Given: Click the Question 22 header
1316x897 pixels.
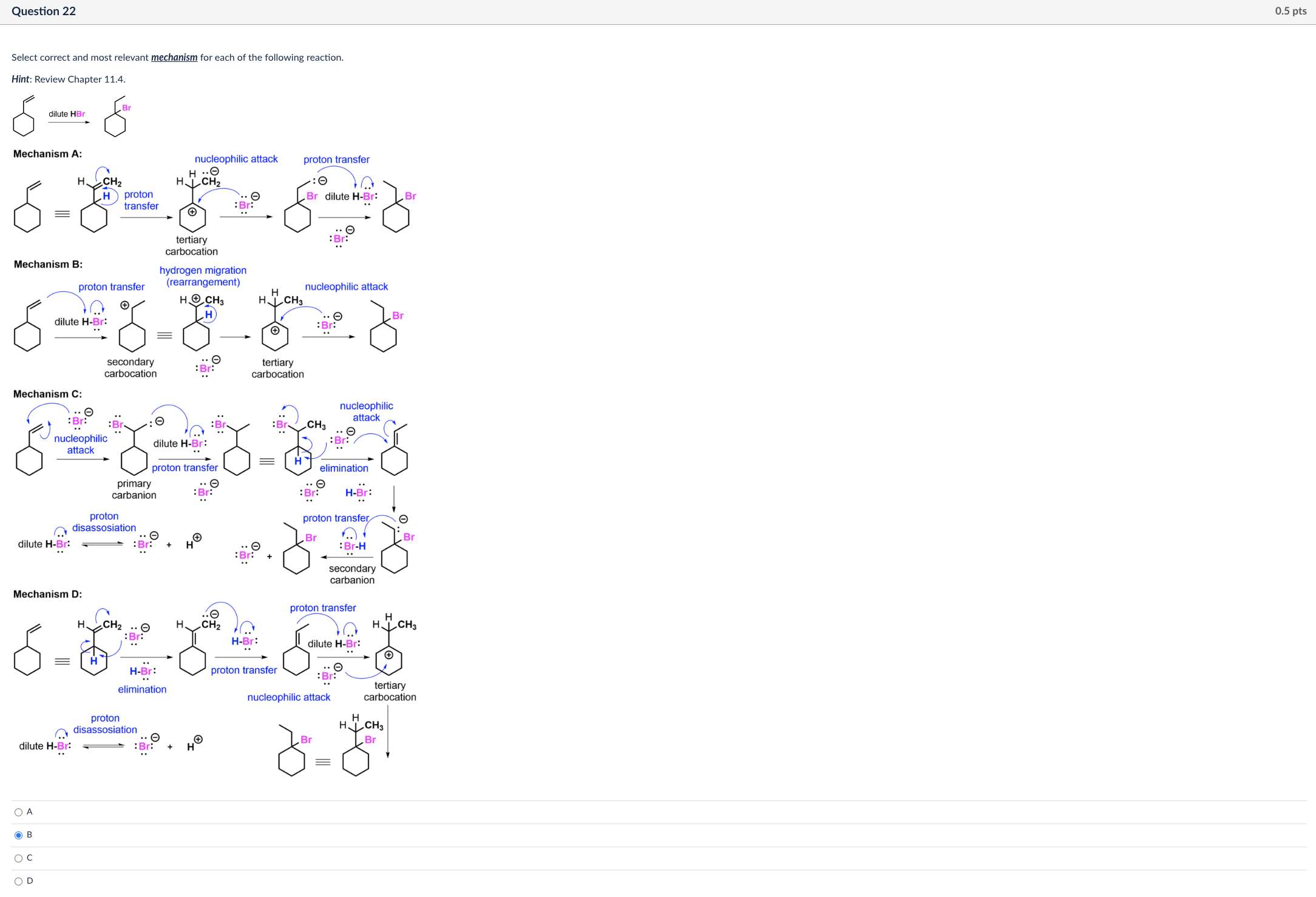Looking at the screenshot, I should (x=43, y=11).
